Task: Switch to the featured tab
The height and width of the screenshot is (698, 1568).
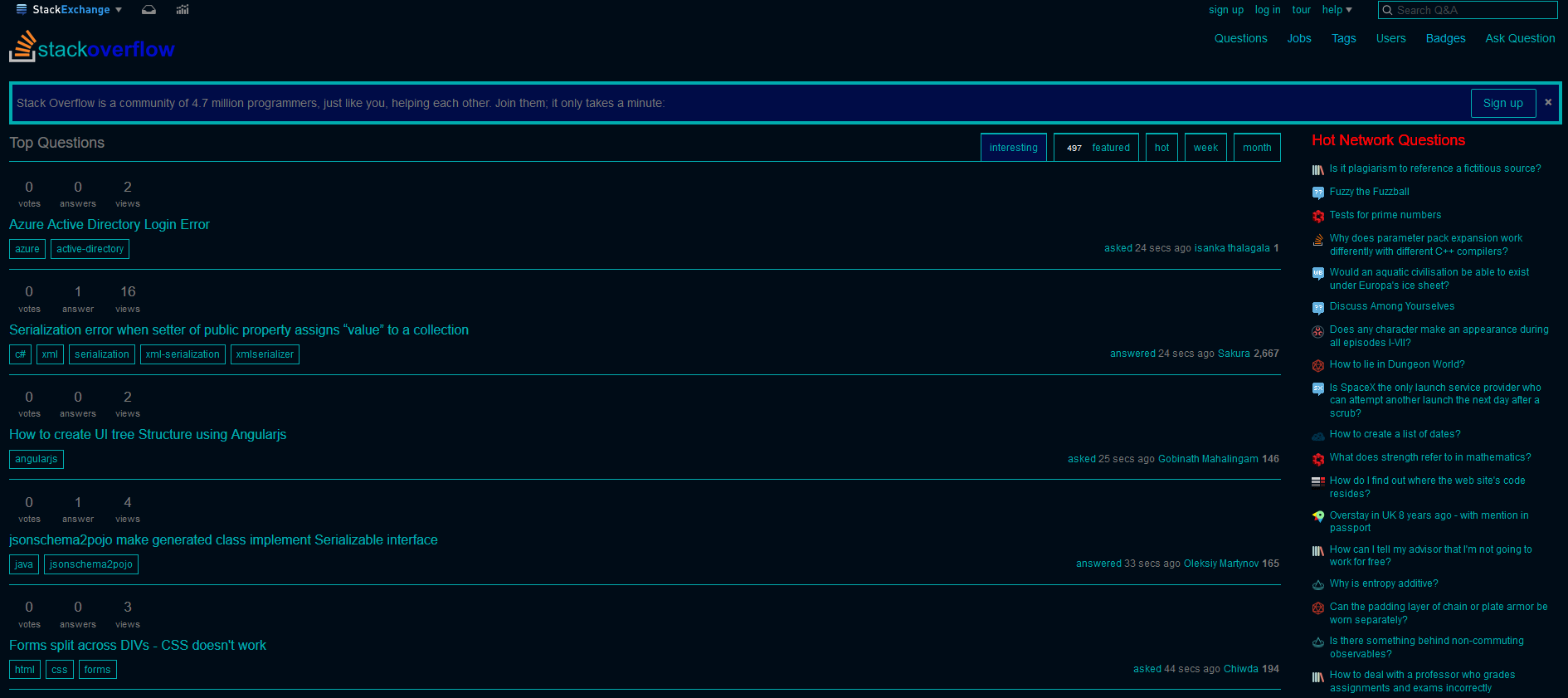Action: (1097, 148)
